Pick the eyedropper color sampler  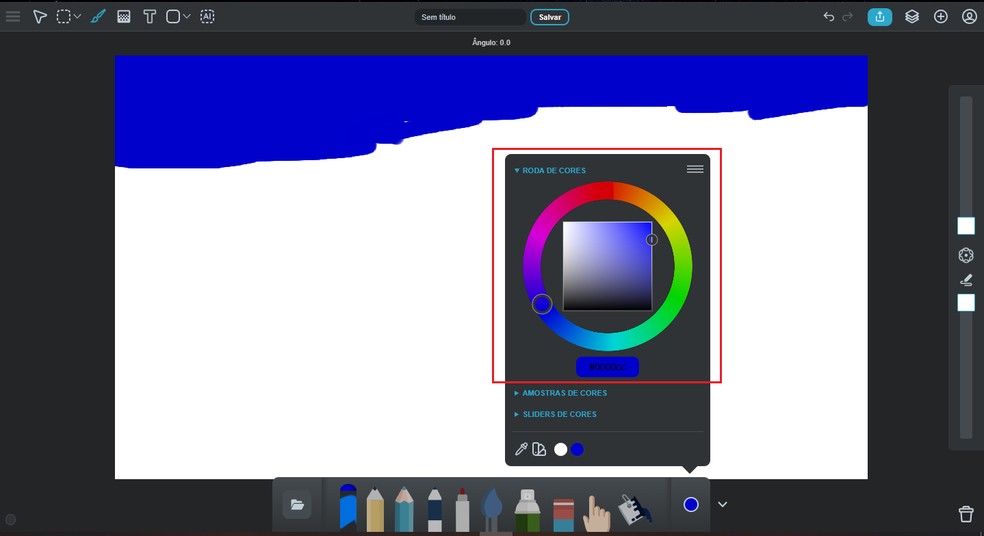click(521, 450)
